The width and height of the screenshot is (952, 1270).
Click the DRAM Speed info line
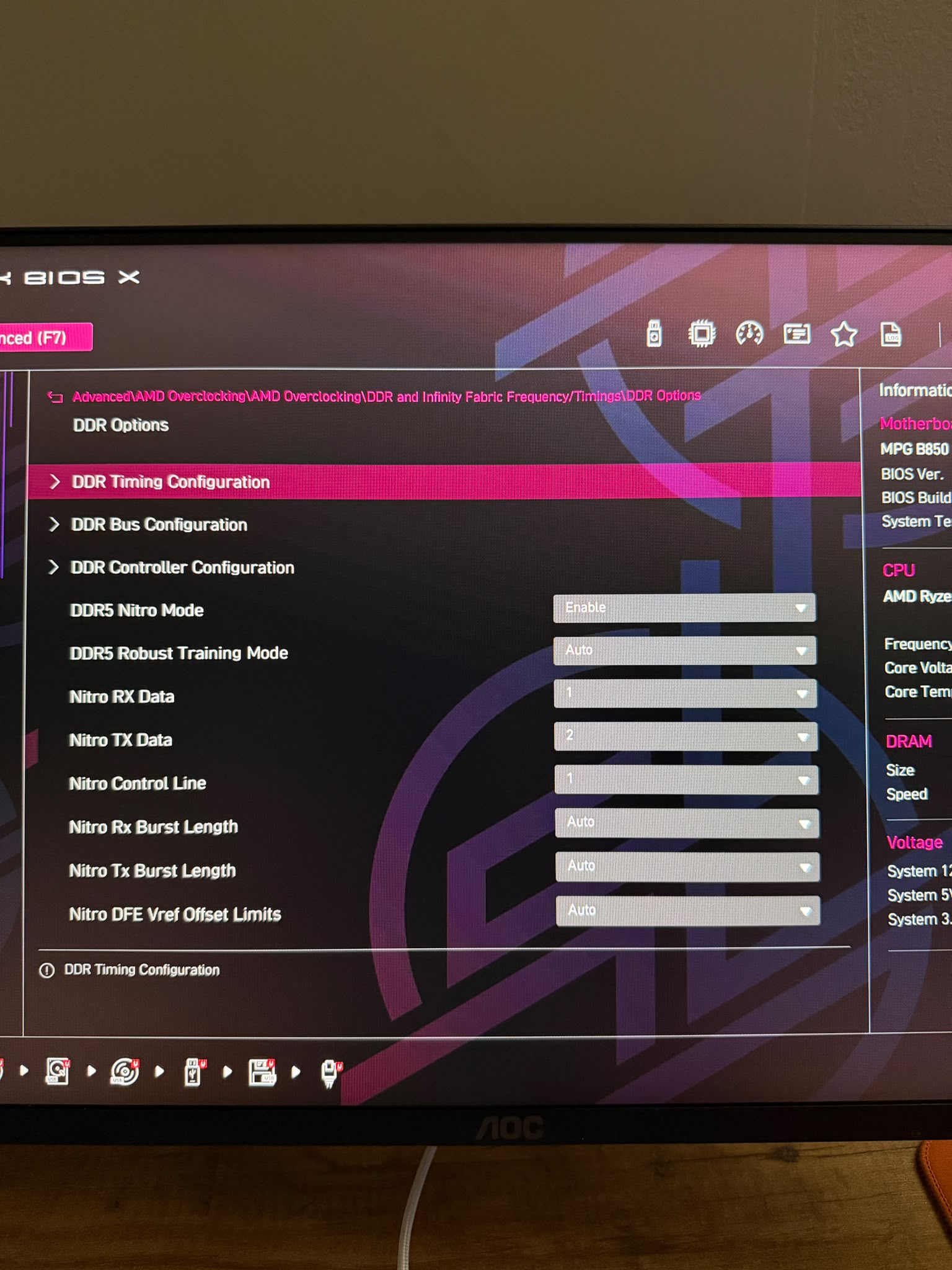click(907, 794)
